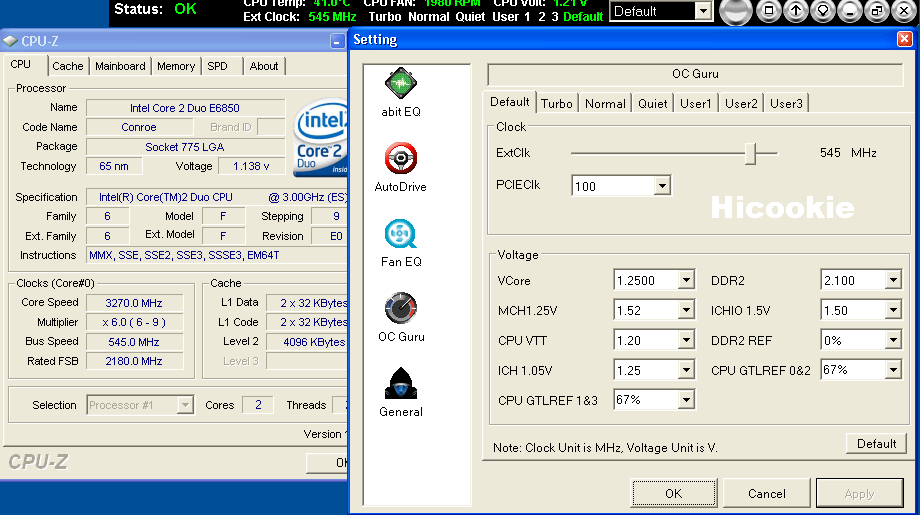Confirm settings with the OK button
Screen dimensions: 920x515
point(674,493)
